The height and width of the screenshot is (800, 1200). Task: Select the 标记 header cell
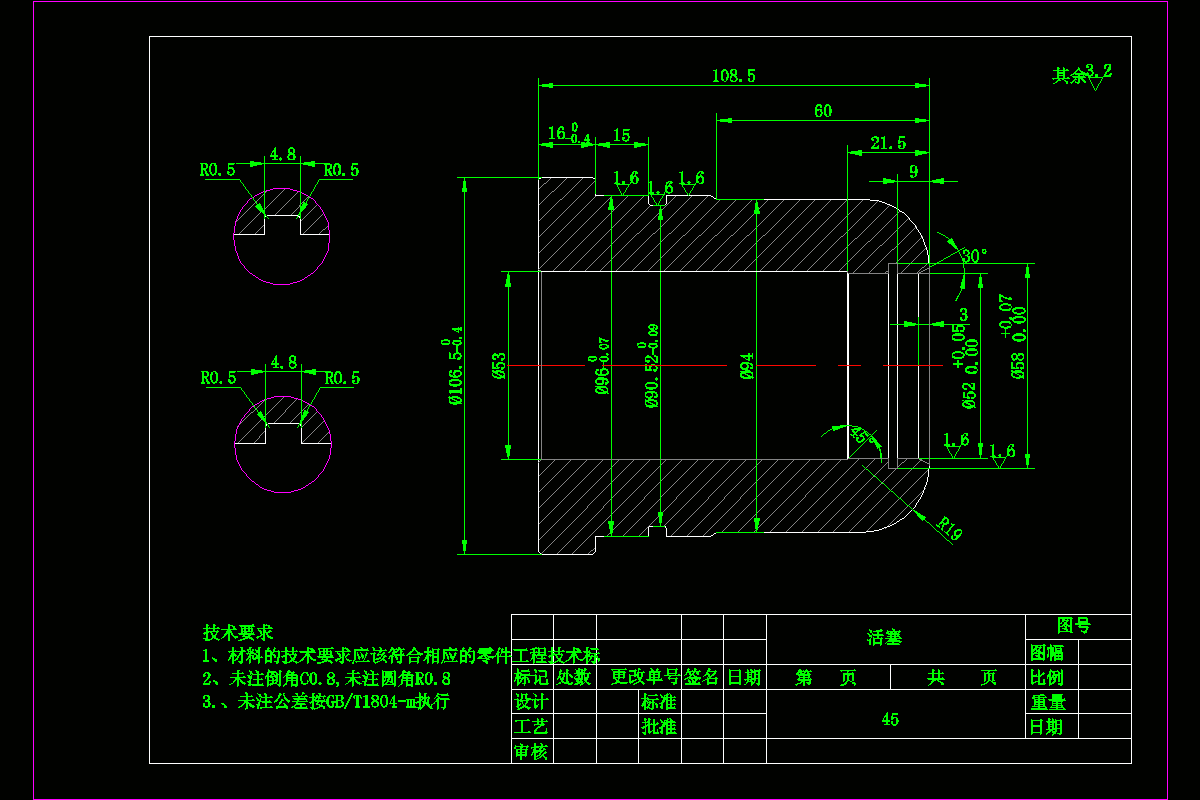pyautogui.click(x=531, y=677)
